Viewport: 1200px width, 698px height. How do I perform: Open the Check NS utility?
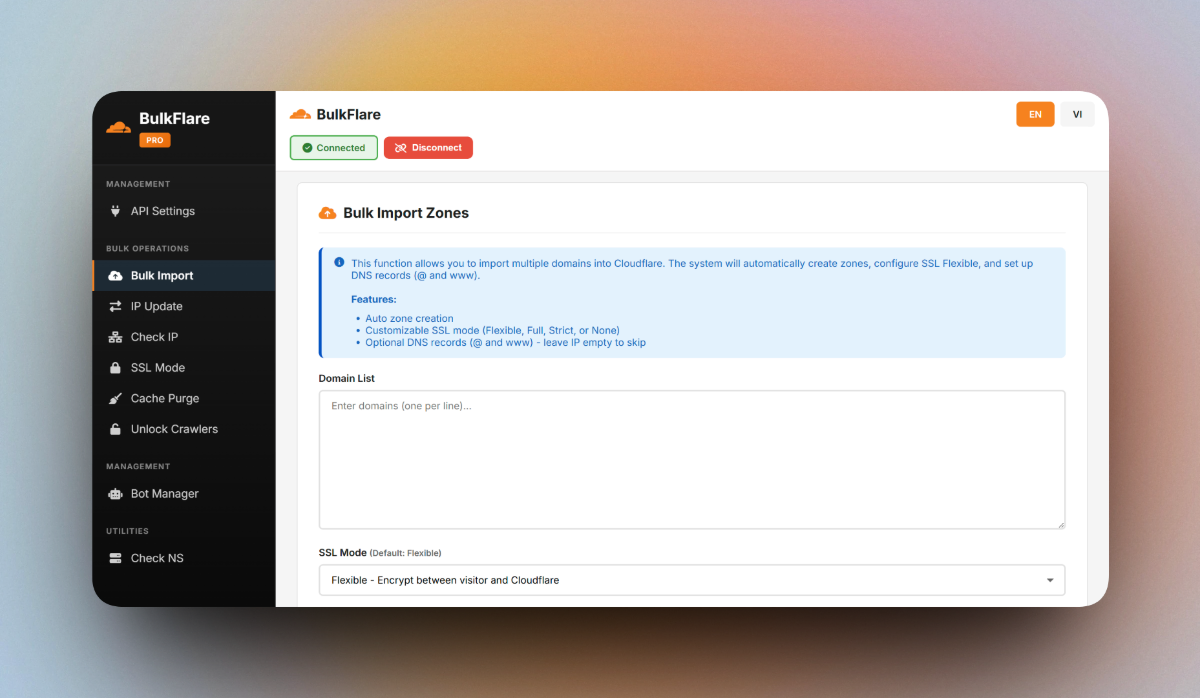coord(184,558)
